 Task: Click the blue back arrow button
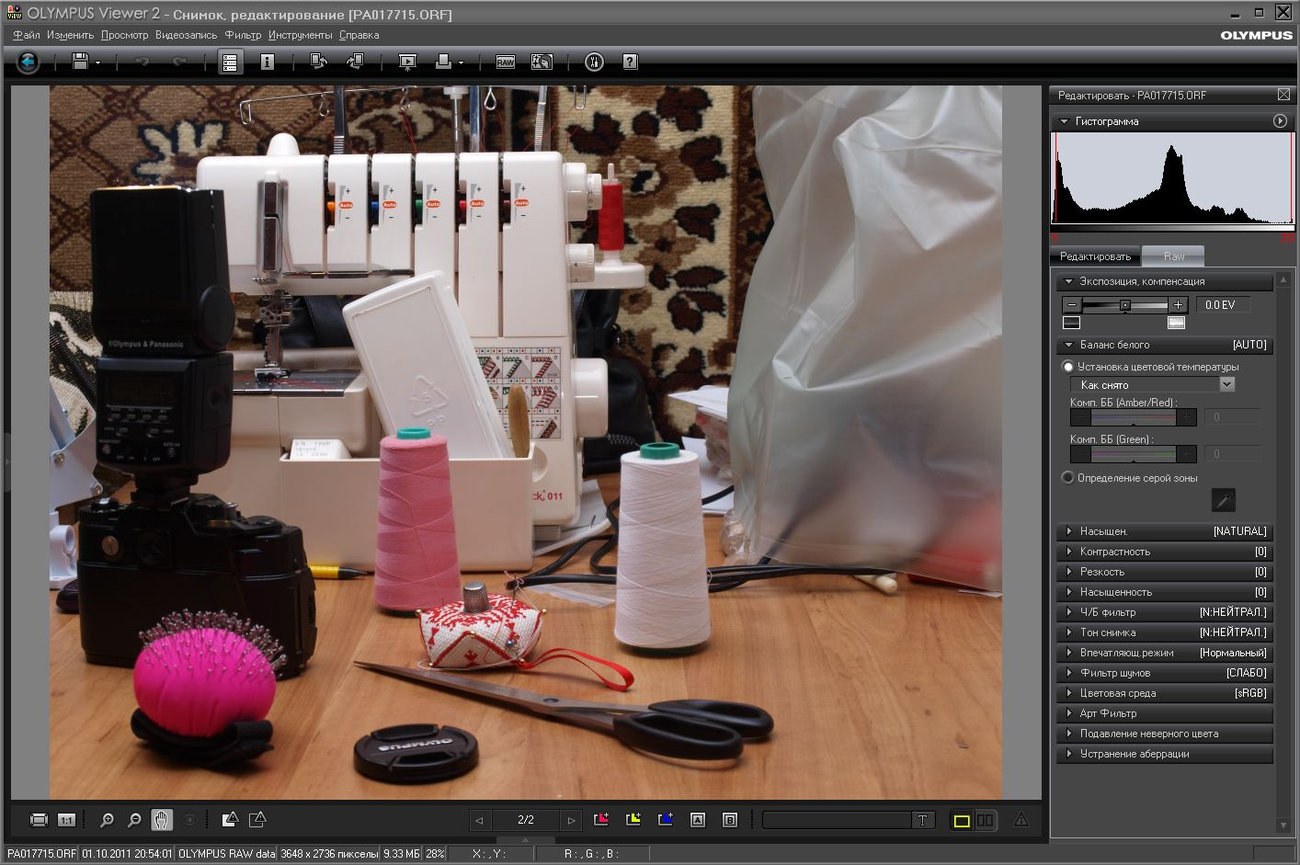[28, 62]
